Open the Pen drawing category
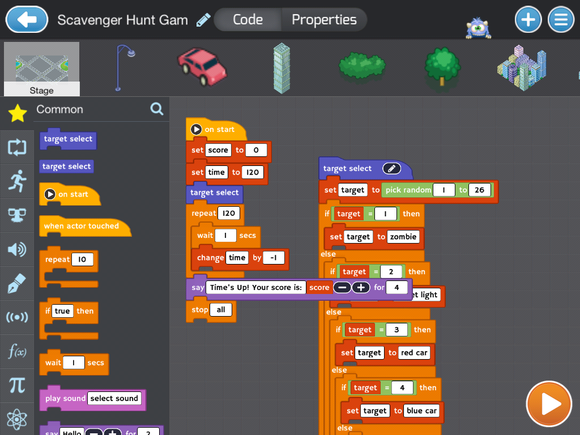Image resolution: width=580 pixels, height=435 pixels. click(x=17, y=283)
